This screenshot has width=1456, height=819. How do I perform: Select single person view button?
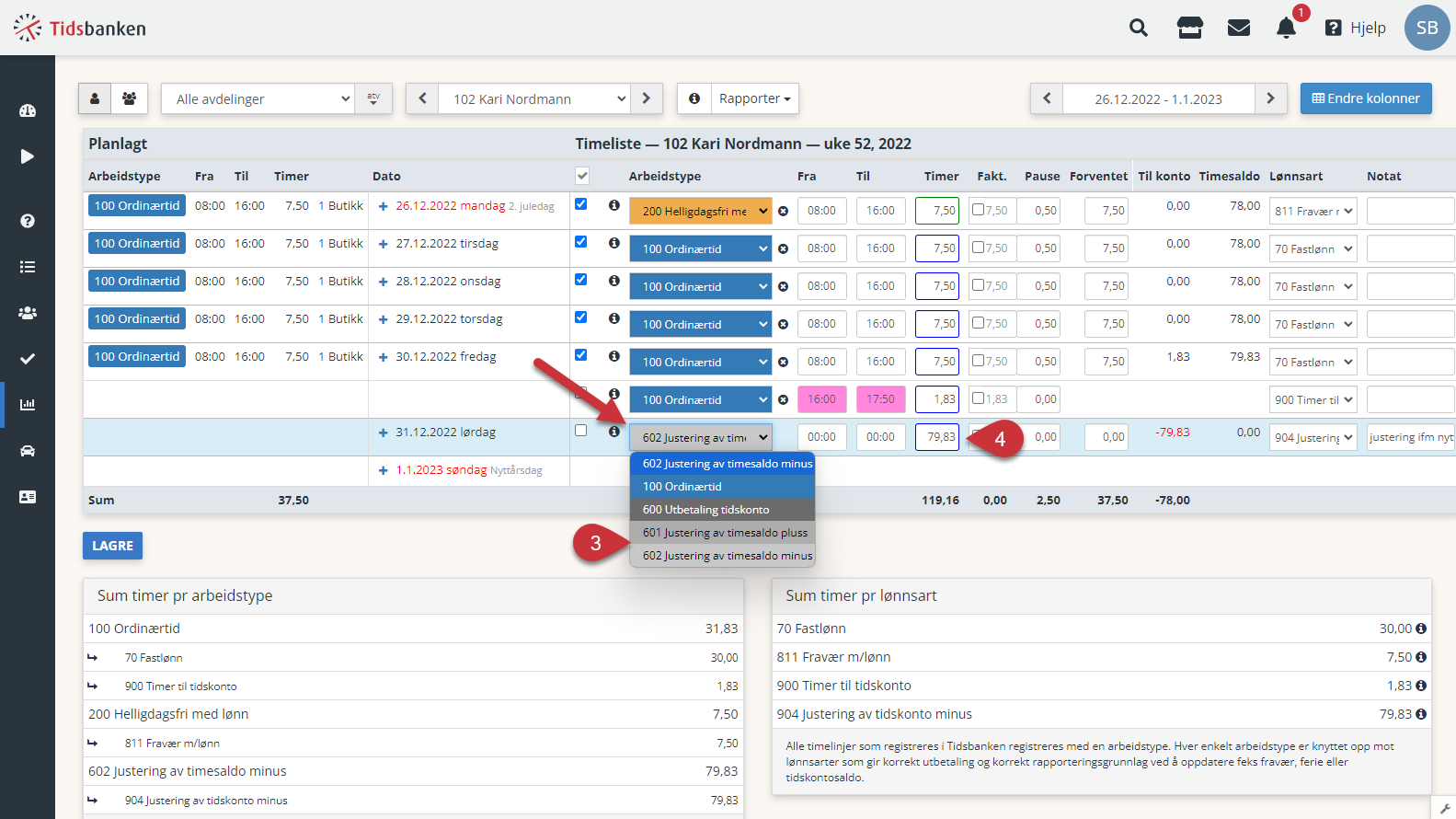click(95, 98)
